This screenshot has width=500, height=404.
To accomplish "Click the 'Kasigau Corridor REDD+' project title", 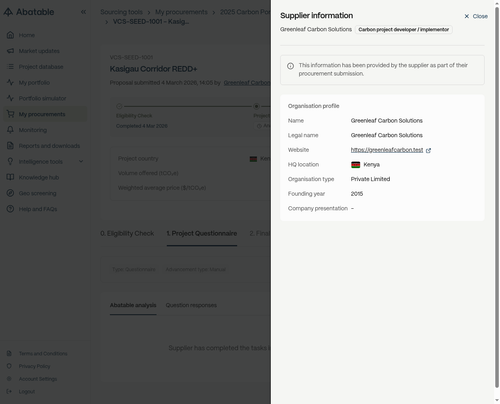I will [x=153, y=69].
